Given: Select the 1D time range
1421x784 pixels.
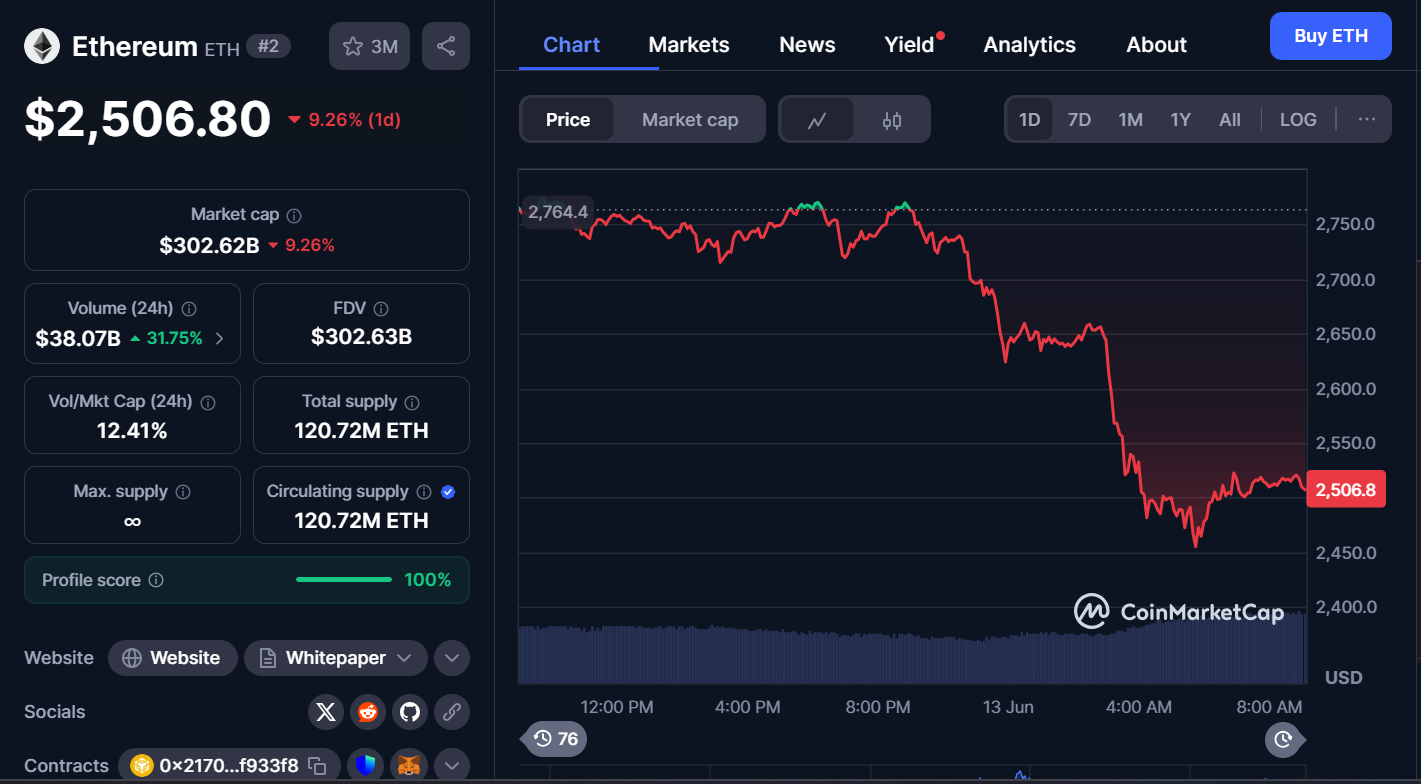Looking at the screenshot, I should [x=1030, y=120].
